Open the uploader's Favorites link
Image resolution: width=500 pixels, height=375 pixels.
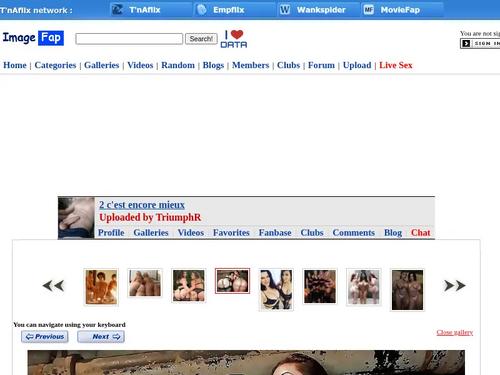pyautogui.click(x=231, y=233)
